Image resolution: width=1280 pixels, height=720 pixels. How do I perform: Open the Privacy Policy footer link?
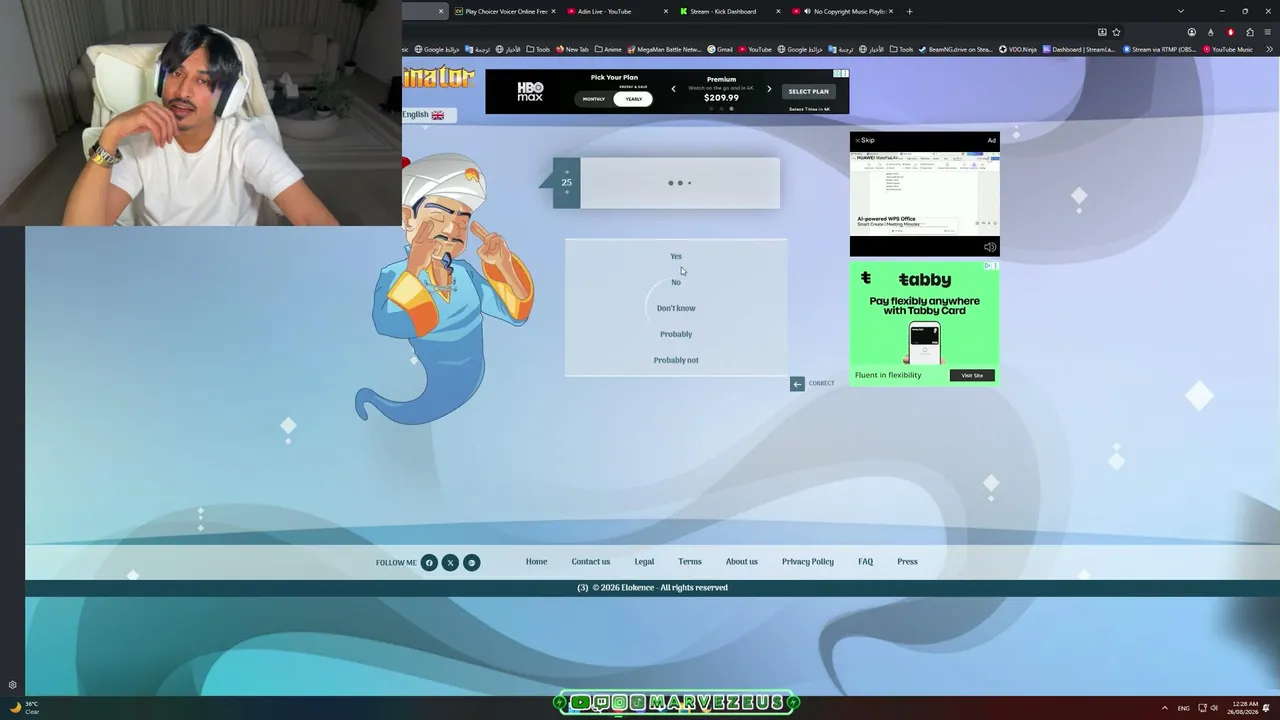click(808, 562)
